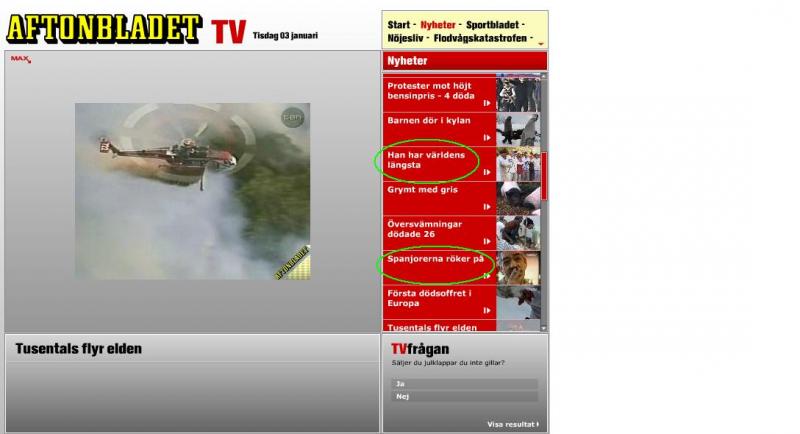Screen dimensions: 800x434
Task: Click the thumbnail beside 'Första dödsoffret i Europa'
Action: coord(518,302)
